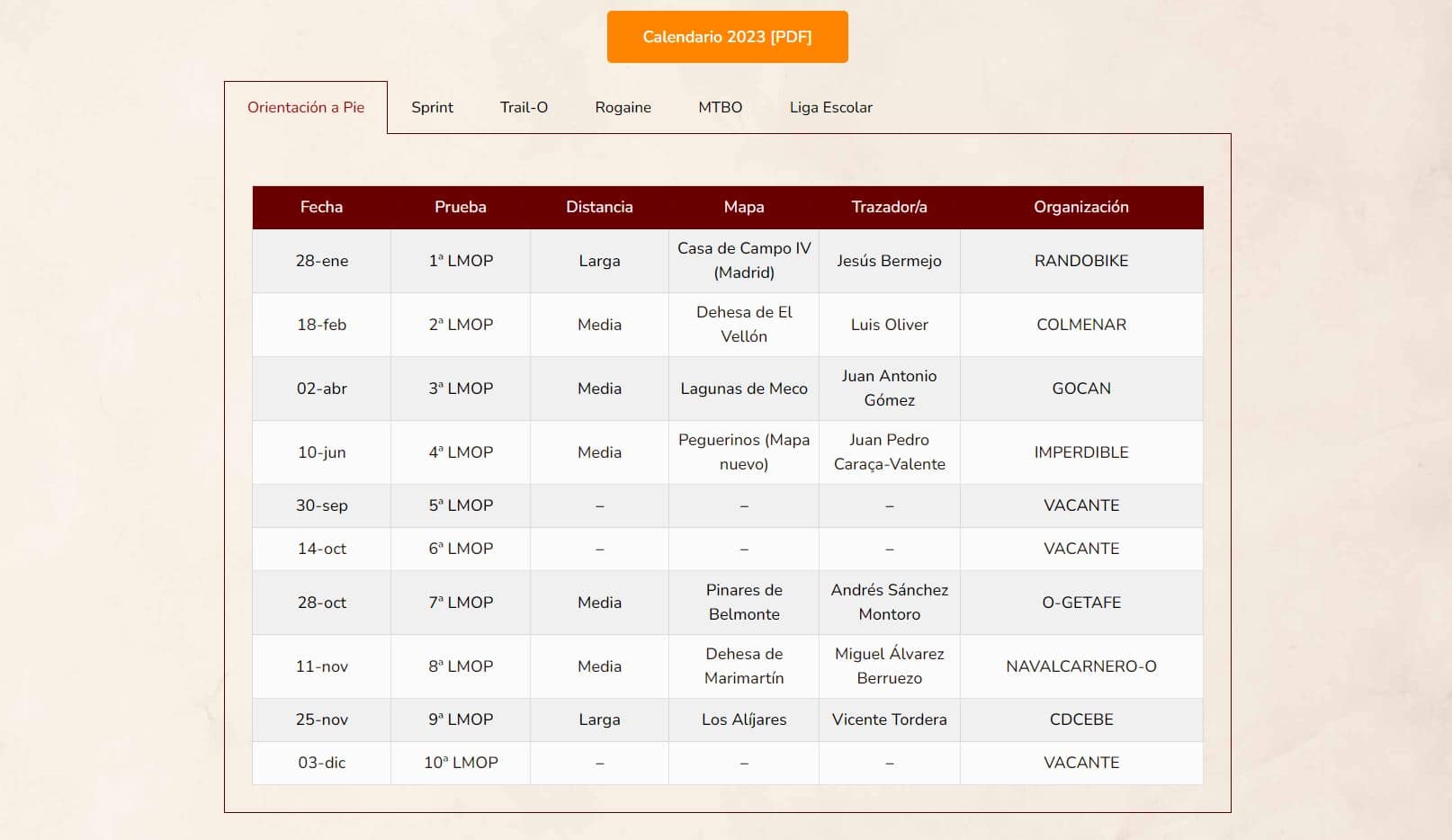1452x840 pixels.
Task: Click the Casa de Campo IV map cell
Action: click(744, 261)
